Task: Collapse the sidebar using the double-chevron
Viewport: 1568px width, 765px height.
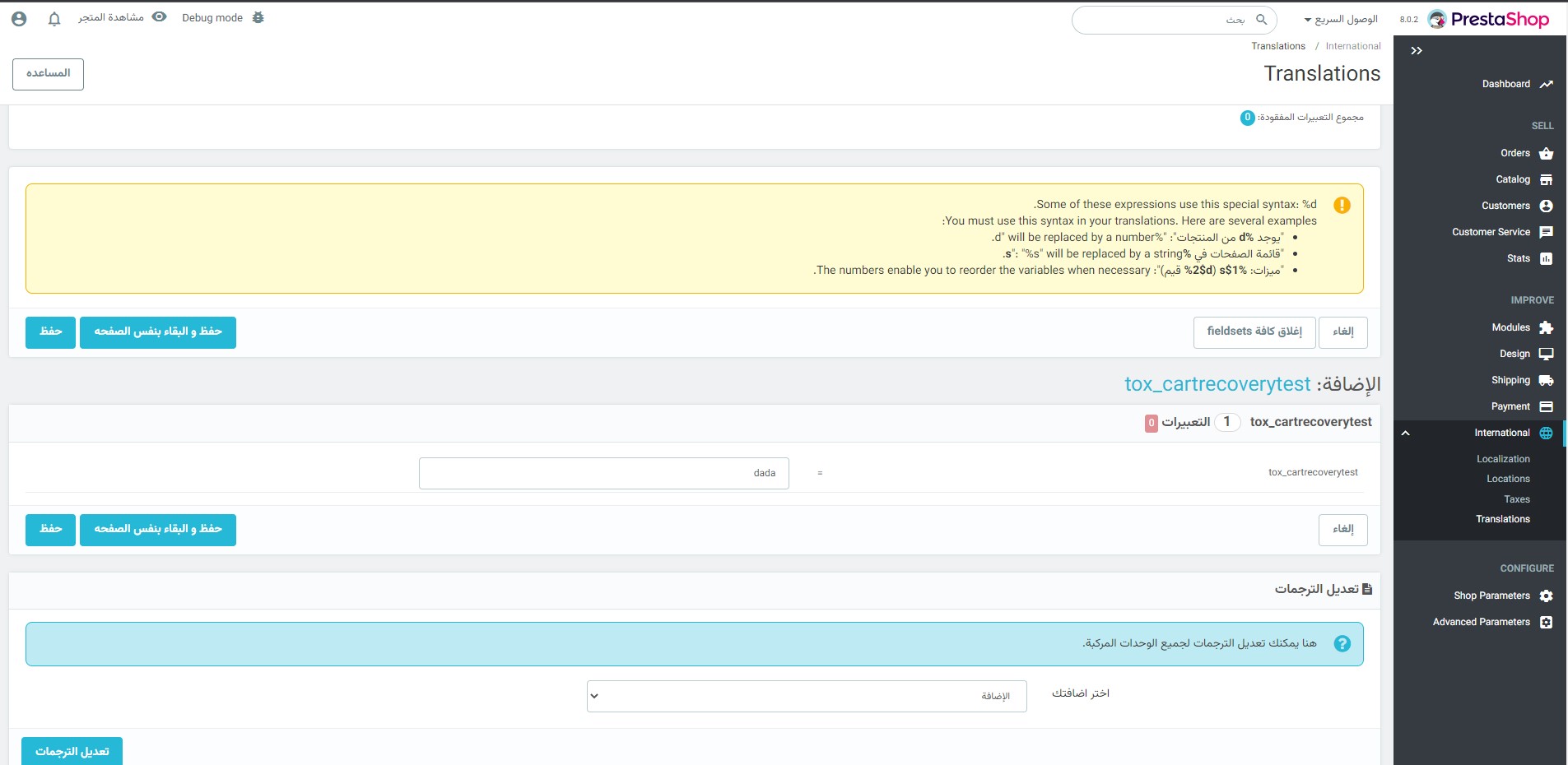Action: (1417, 50)
